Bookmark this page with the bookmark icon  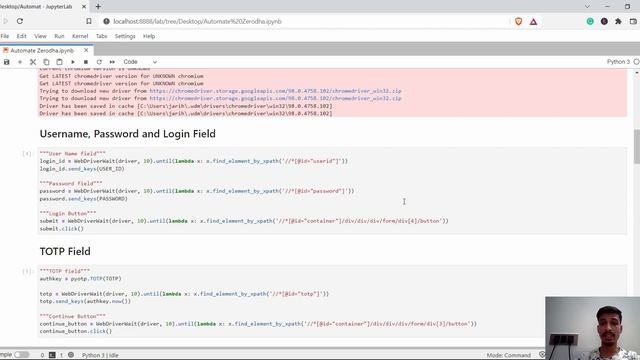click(89, 21)
